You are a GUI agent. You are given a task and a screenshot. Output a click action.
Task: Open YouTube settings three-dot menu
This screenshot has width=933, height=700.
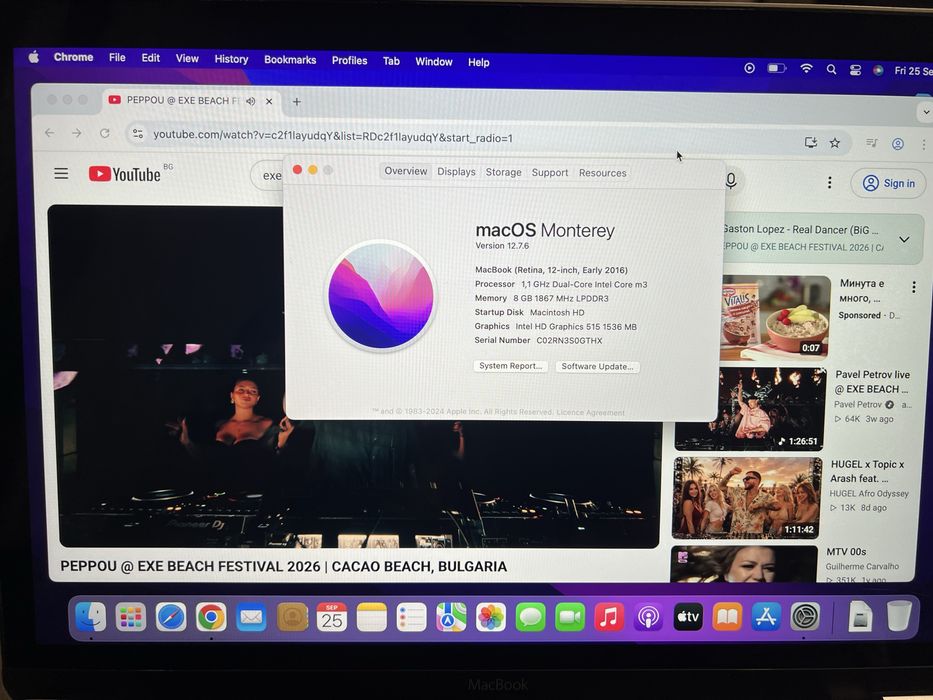tap(829, 183)
